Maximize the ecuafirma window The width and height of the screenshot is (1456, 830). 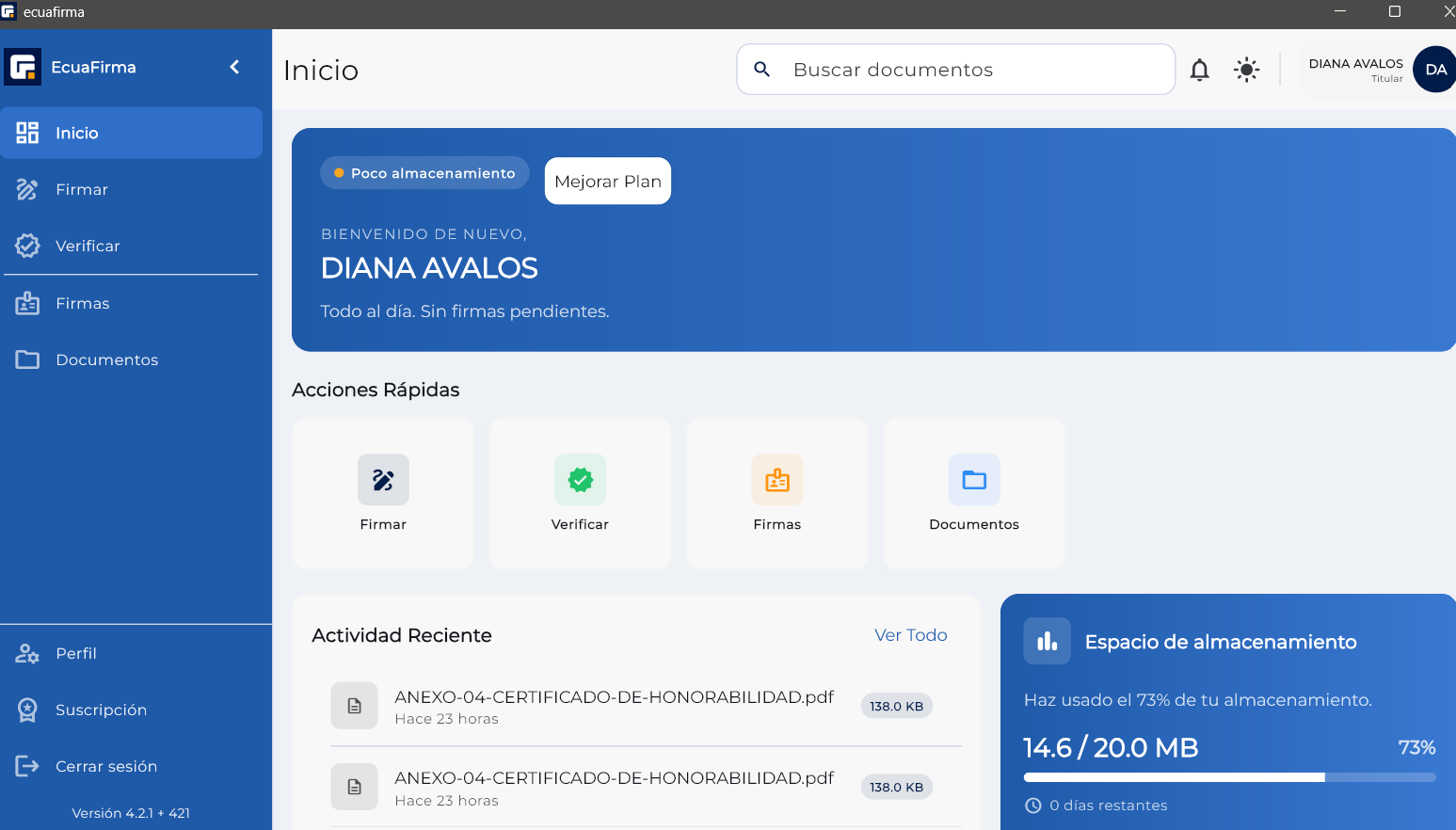pos(1395,11)
